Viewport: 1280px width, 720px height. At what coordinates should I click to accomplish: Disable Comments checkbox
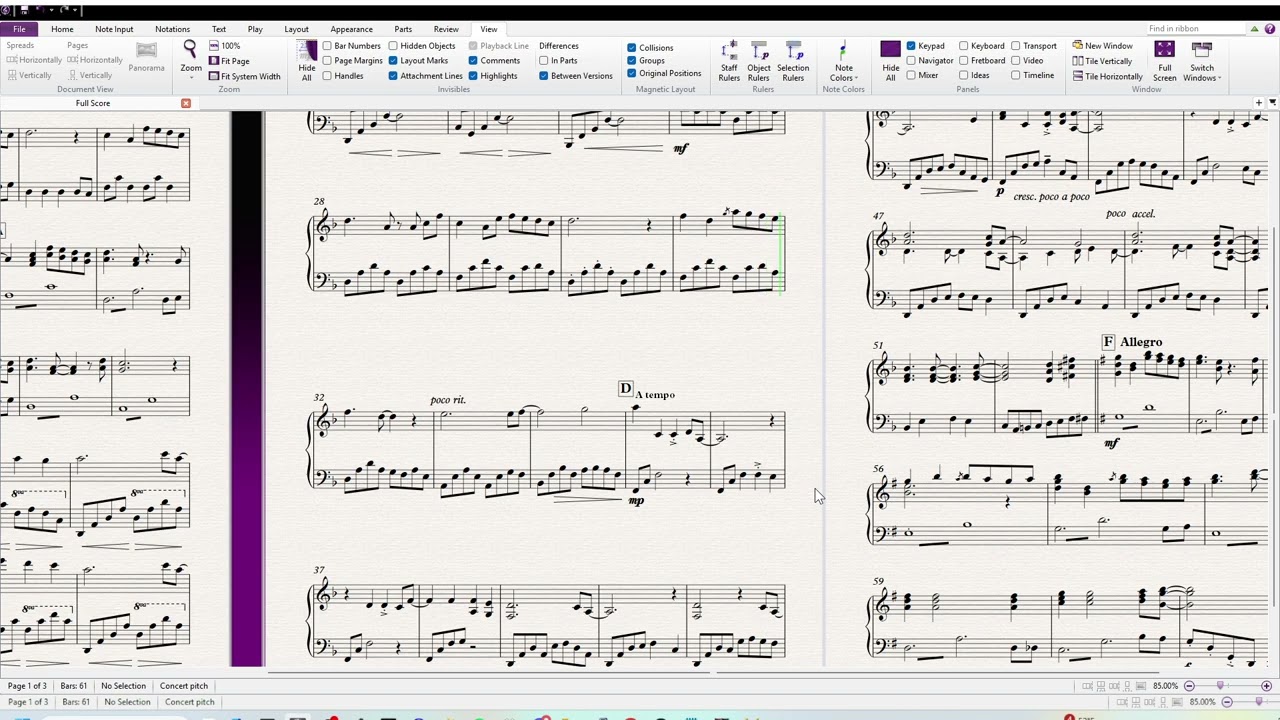tap(473, 61)
